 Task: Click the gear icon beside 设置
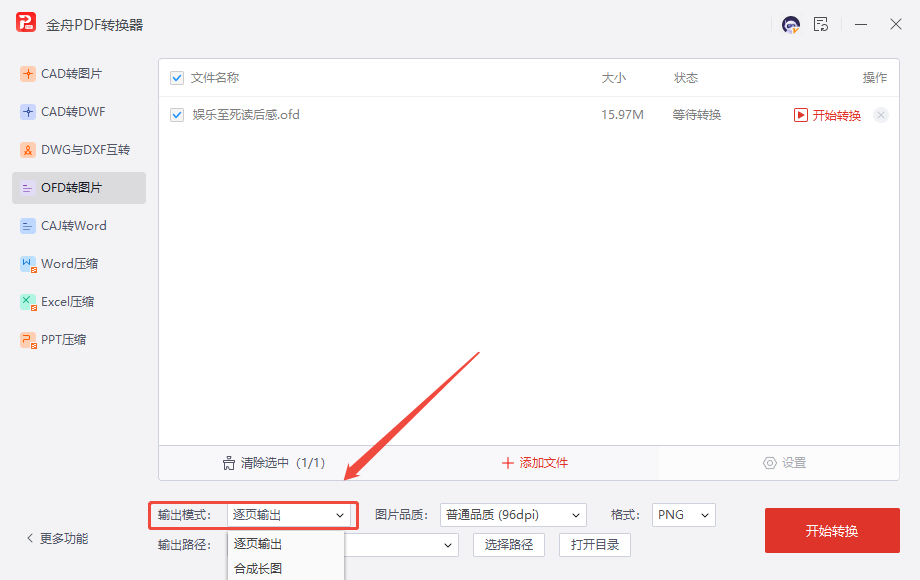pyautogui.click(x=769, y=463)
